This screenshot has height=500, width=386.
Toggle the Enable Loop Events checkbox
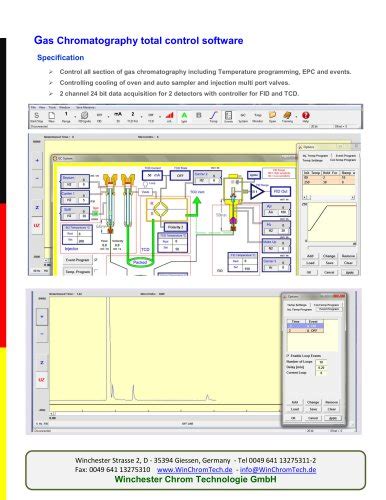coord(288,356)
